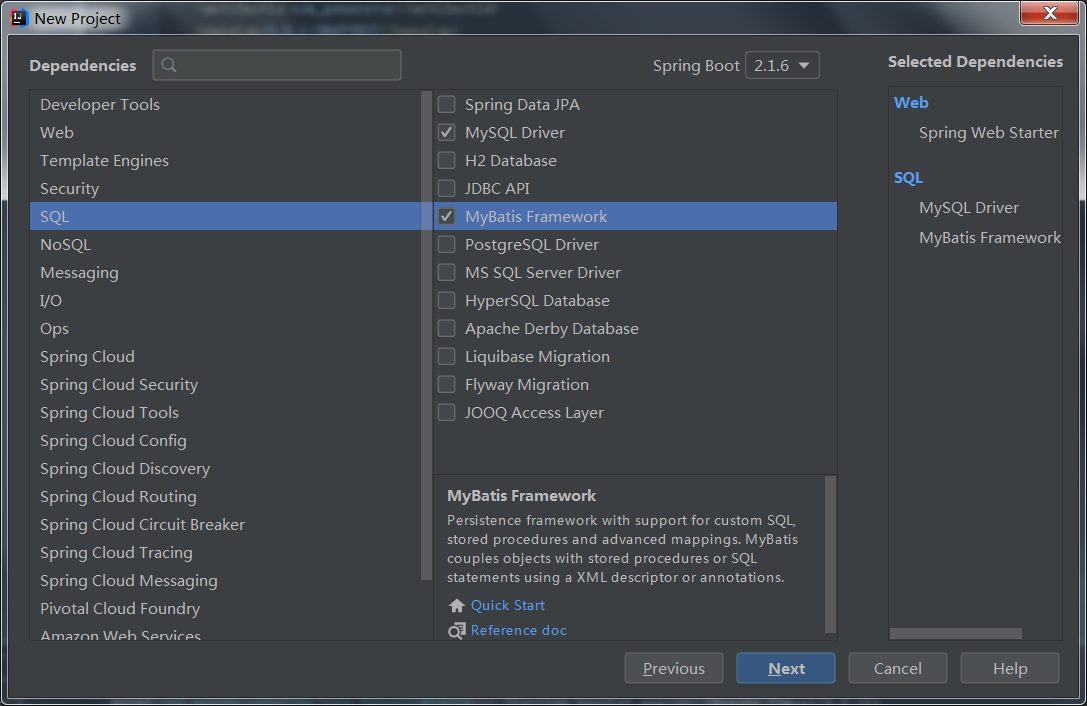The height and width of the screenshot is (706, 1087).
Task: Select Pivotal Cloud Foundry category
Action: [225, 608]
